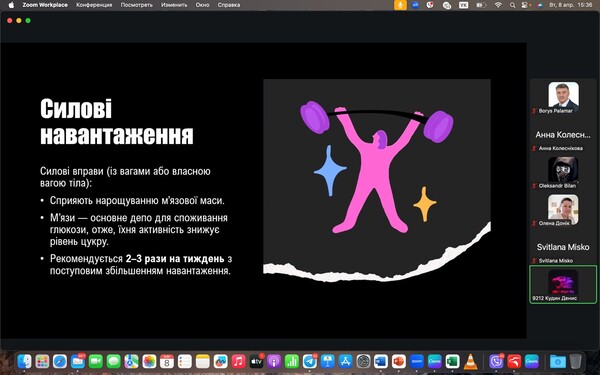Open the keyboard input source menu
Viewport: 600px width, 375px height.
click(x=463, y=5)
